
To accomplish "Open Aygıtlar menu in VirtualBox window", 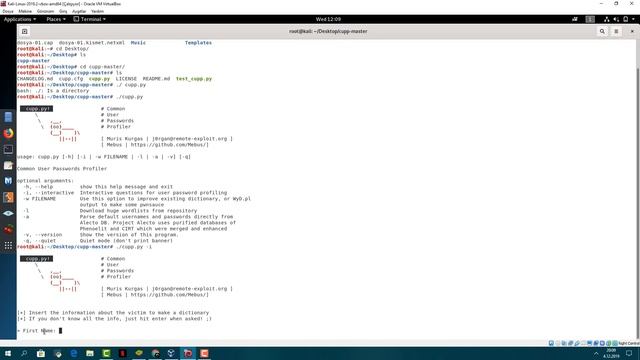I will (79, 11).
